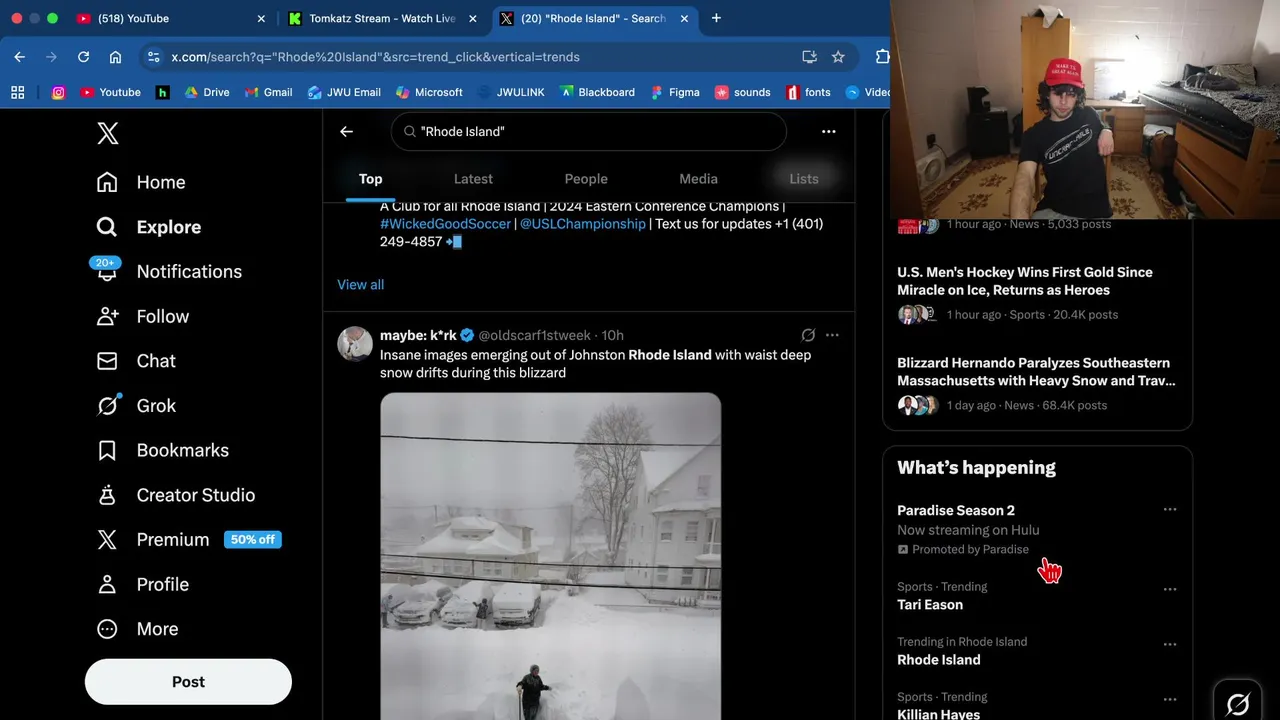This screenshot has height=720, width=1280.
Task: Expand the More options in sidebar
Action: [x=137, y=629]
